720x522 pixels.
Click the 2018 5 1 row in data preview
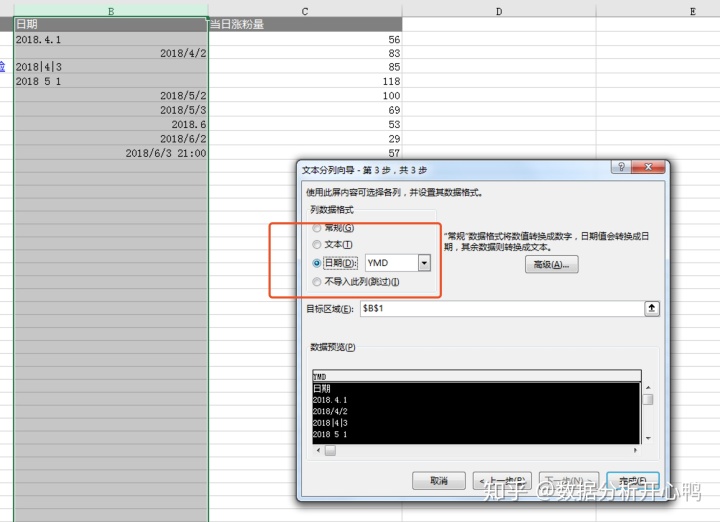pos(476,434)
